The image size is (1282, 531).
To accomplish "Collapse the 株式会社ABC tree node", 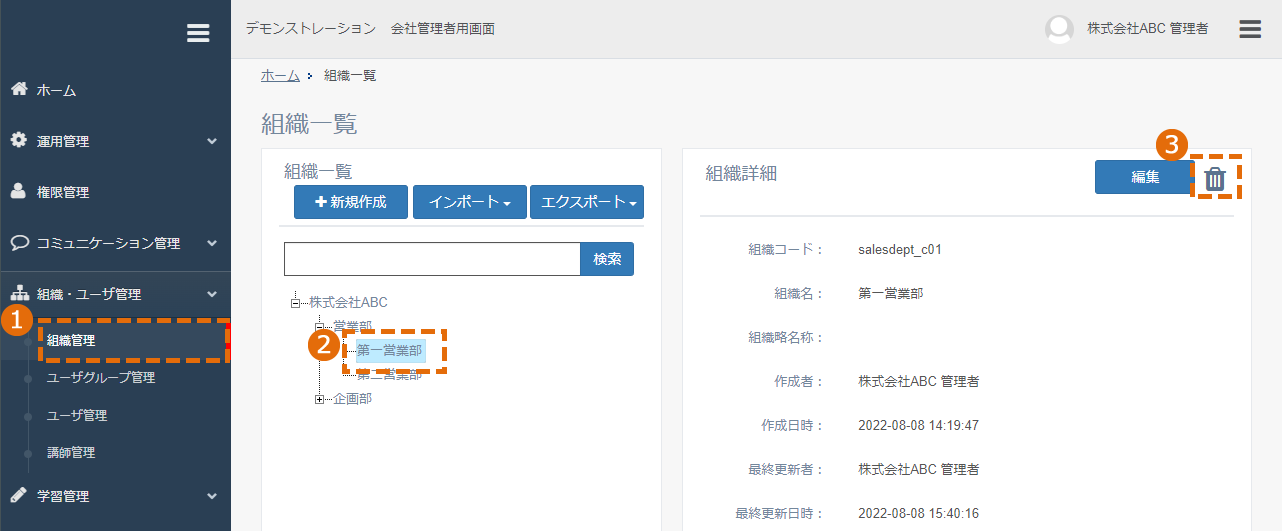I will pos(295,302).
